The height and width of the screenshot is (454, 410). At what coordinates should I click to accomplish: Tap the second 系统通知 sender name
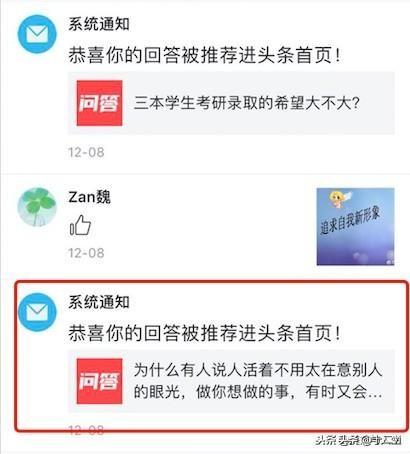point(99,302)
